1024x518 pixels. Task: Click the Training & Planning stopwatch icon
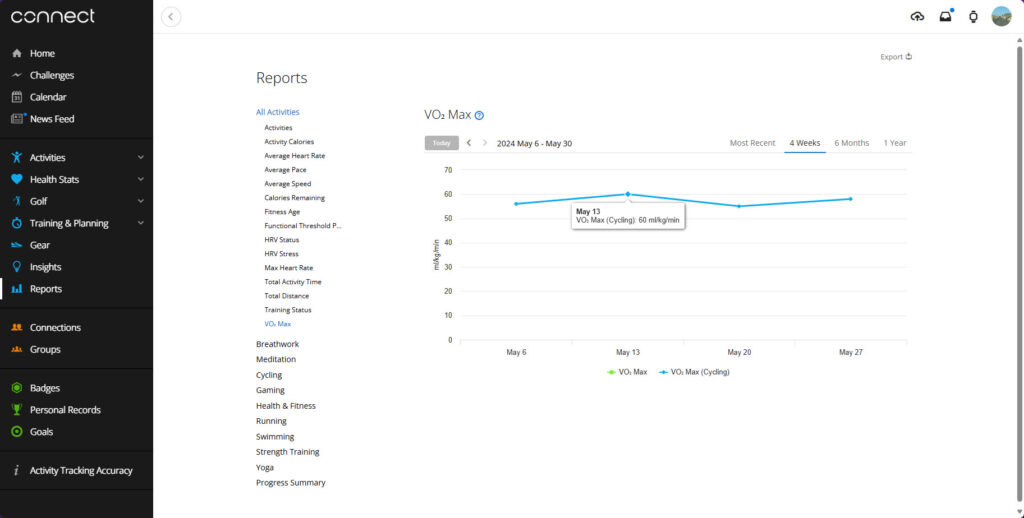coord(17,223)
